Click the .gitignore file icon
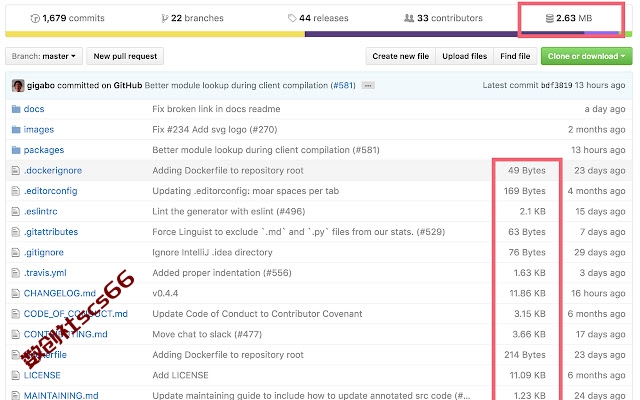The image size is (640, 400). coord(16,253)
